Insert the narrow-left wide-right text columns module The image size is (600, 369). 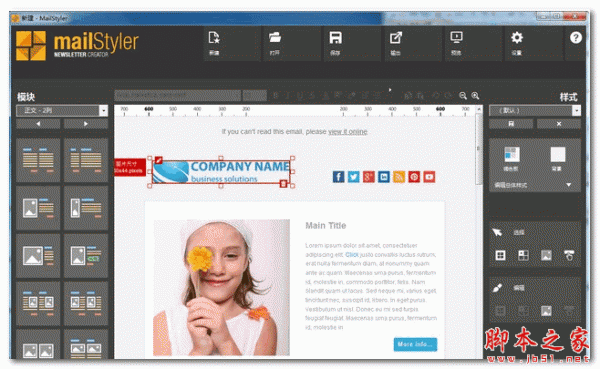coord(86,160)
